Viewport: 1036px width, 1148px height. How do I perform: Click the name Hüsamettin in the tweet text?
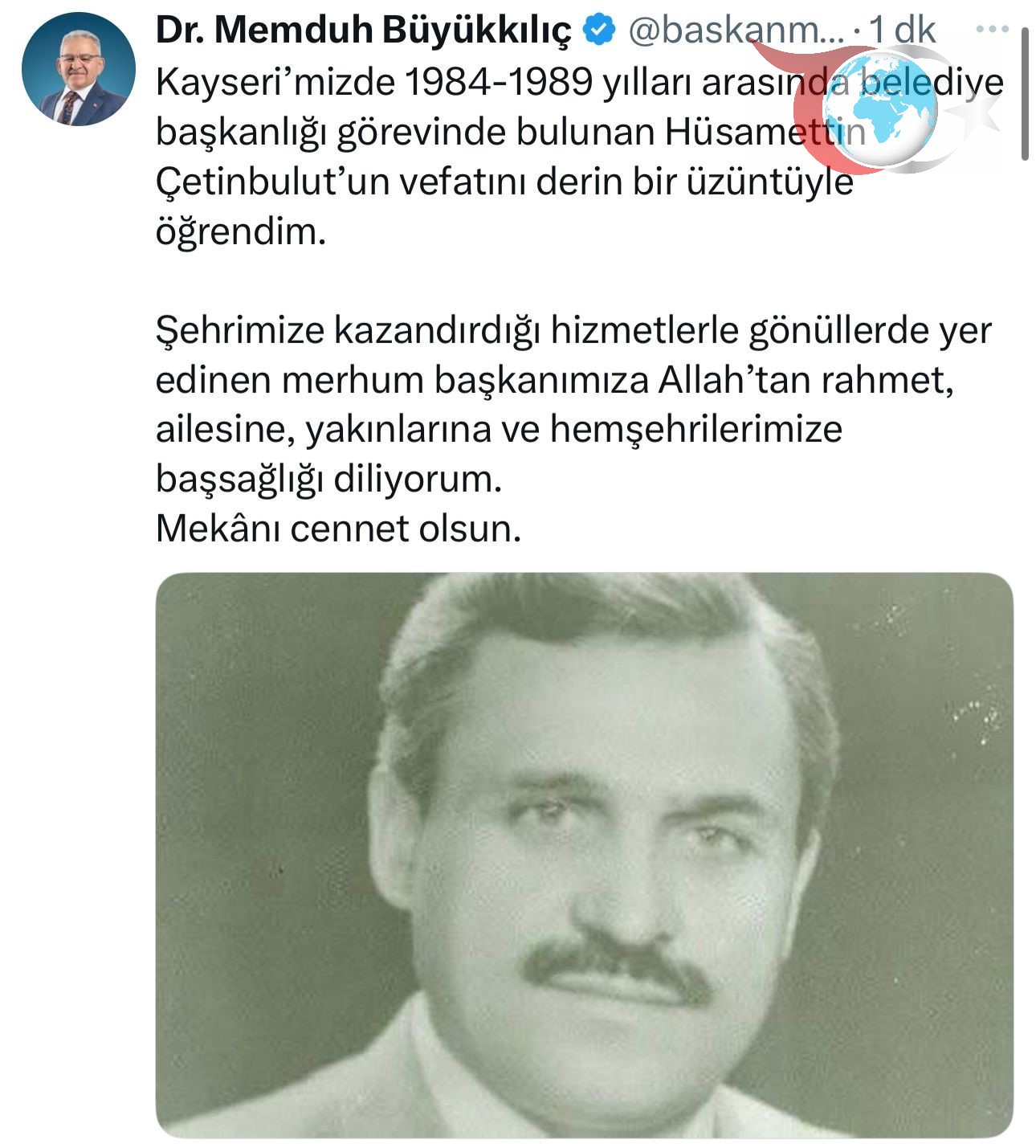click(x=765, y=132)
